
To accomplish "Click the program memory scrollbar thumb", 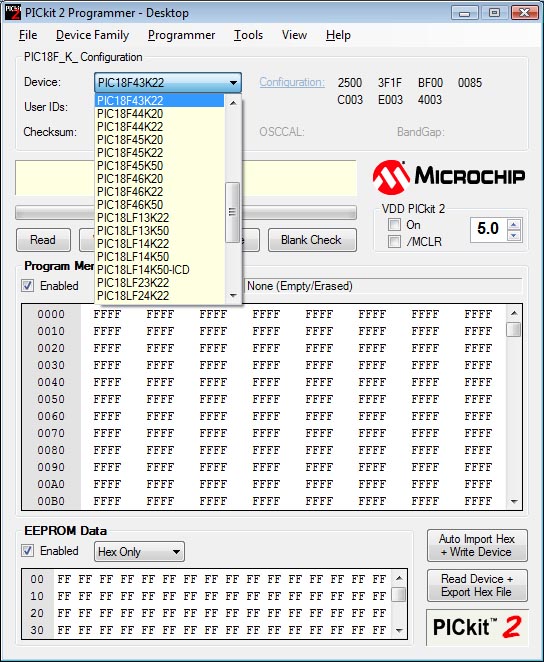I will [514, 329].
